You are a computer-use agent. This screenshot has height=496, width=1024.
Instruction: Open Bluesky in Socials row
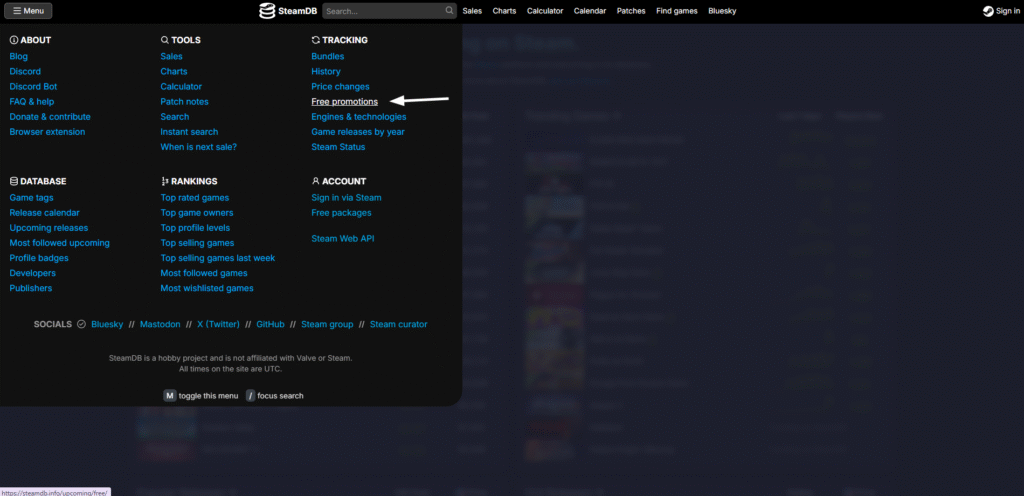point(107,324)
